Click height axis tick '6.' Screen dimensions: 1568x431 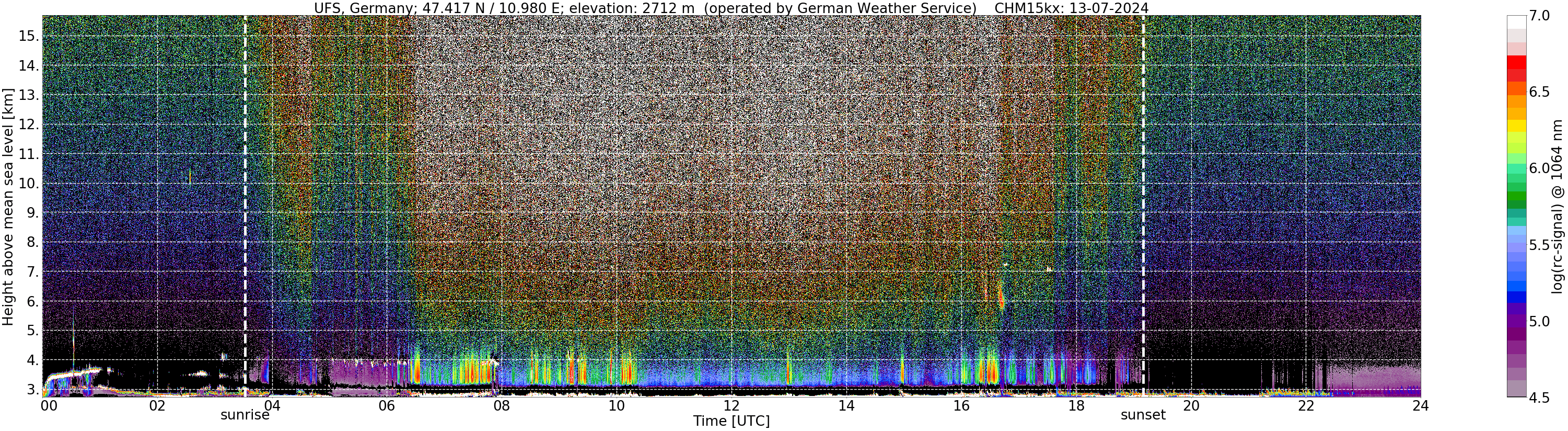(32, 301)
